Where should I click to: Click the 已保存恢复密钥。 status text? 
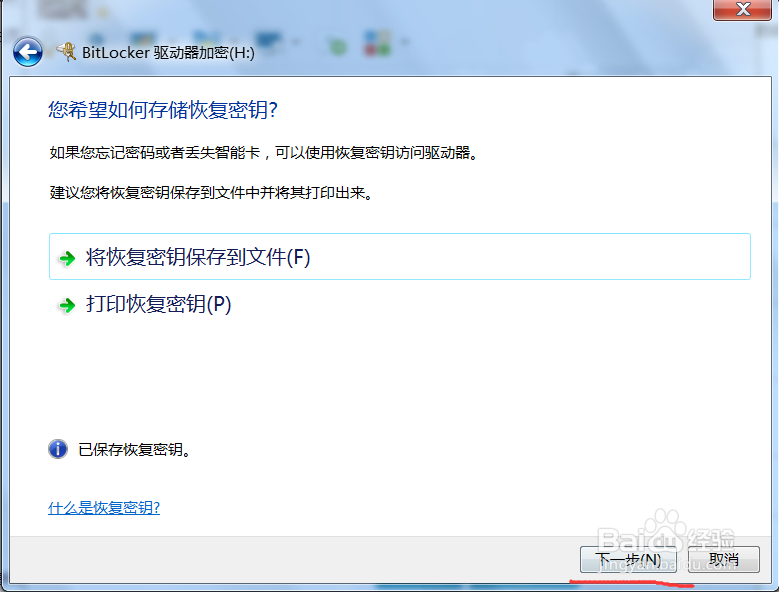pyautogui.click(x=134, y=449)
